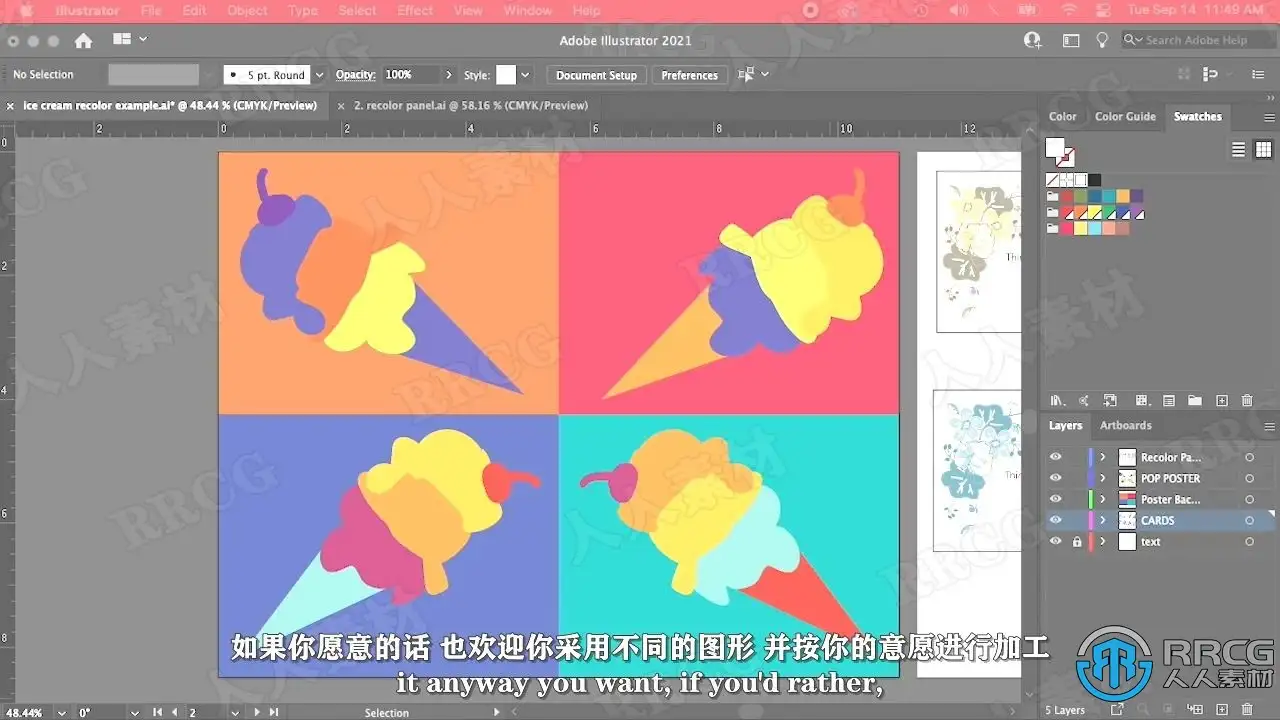Viewport: 1280px width, 720px height.
Task: Switch swatches to list view
Action: tap(1238, 149)
